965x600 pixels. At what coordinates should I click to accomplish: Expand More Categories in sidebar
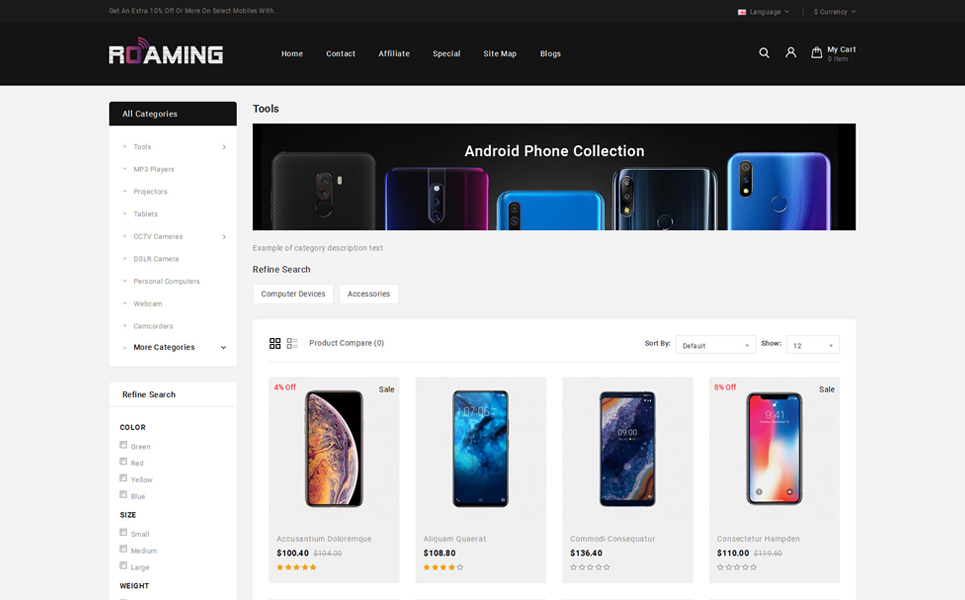[173, 347]
